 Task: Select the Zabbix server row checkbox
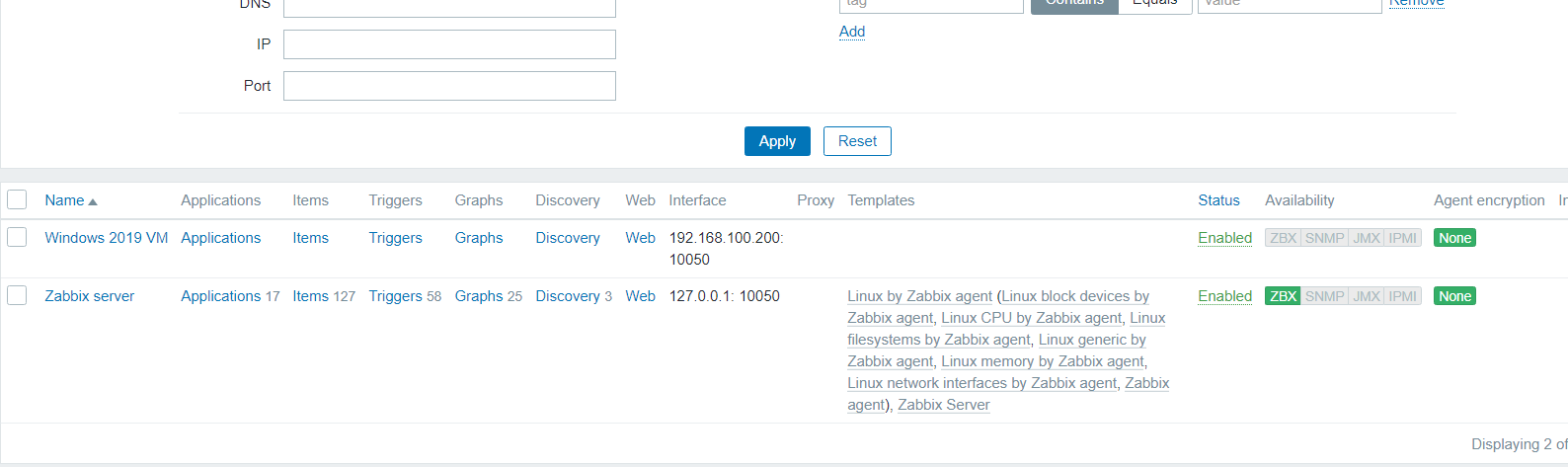(17, 295)
